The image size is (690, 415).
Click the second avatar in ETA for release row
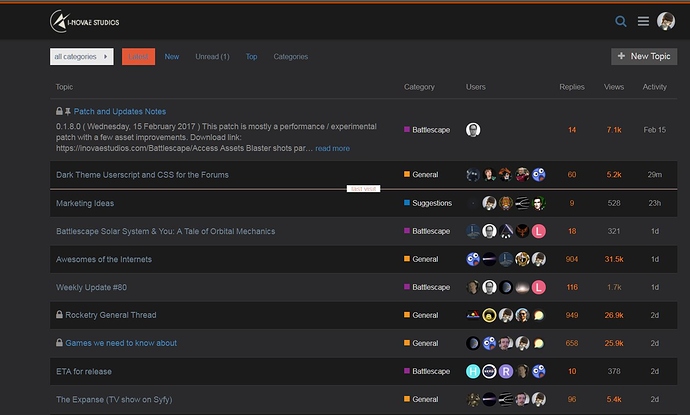pos(489,371)
